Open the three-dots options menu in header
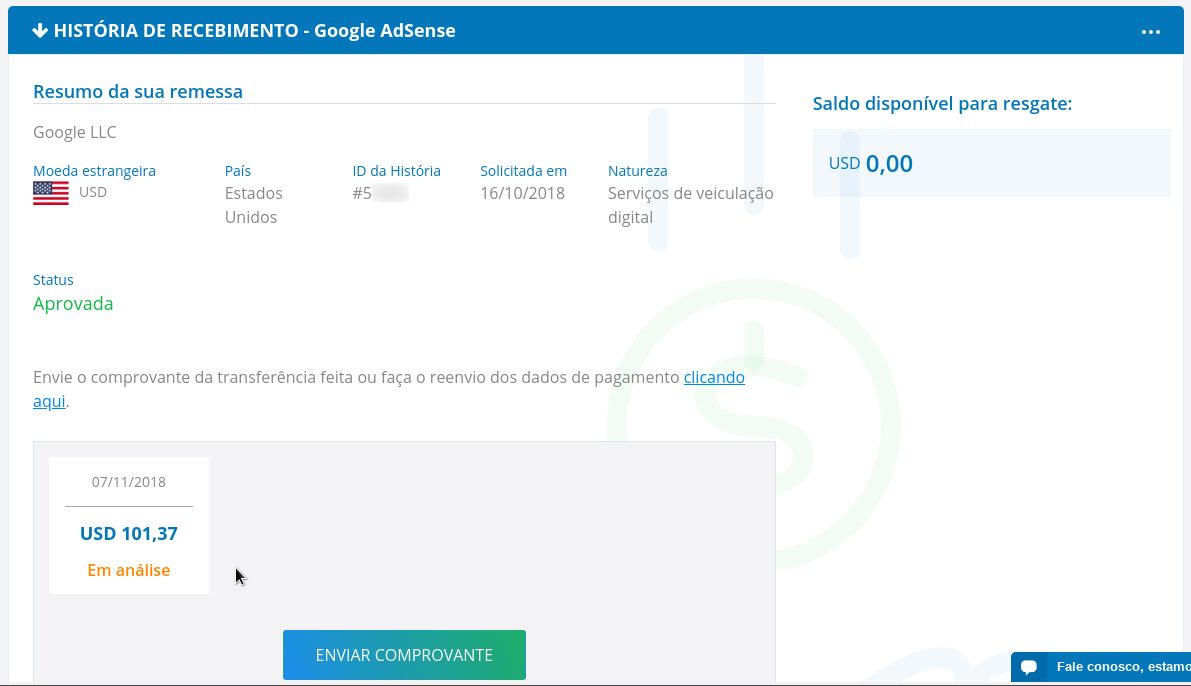Viewport: 1191px width, 686px height. coord(1150,31)
